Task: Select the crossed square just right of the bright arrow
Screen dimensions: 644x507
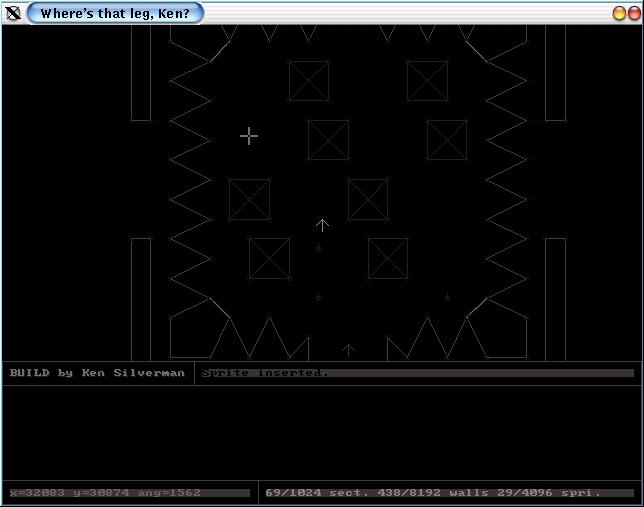Action: pos(368,200)
